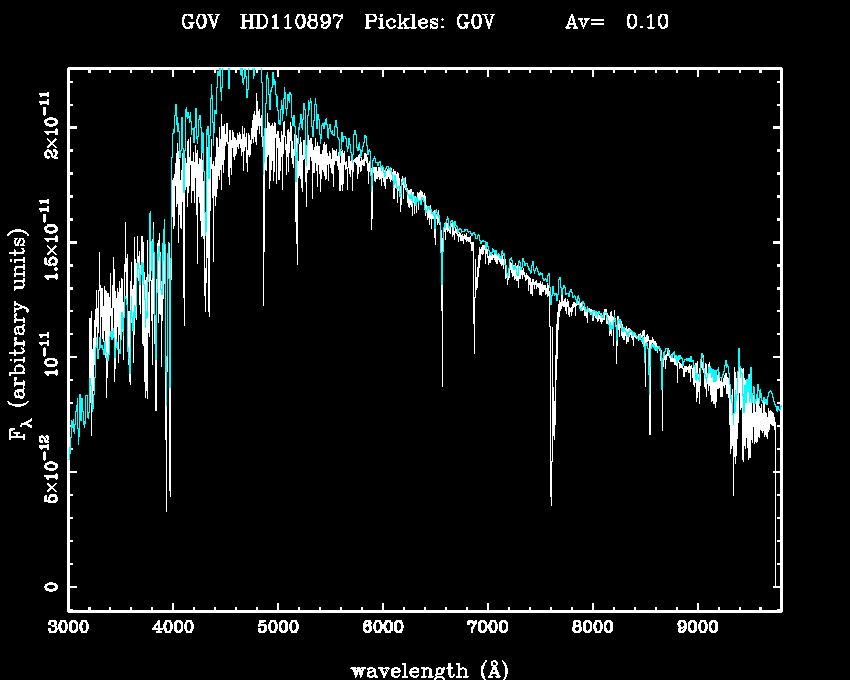Click the 9000 wavelength tick label
This screenshot has width=850, height=680.
point(697,629)
